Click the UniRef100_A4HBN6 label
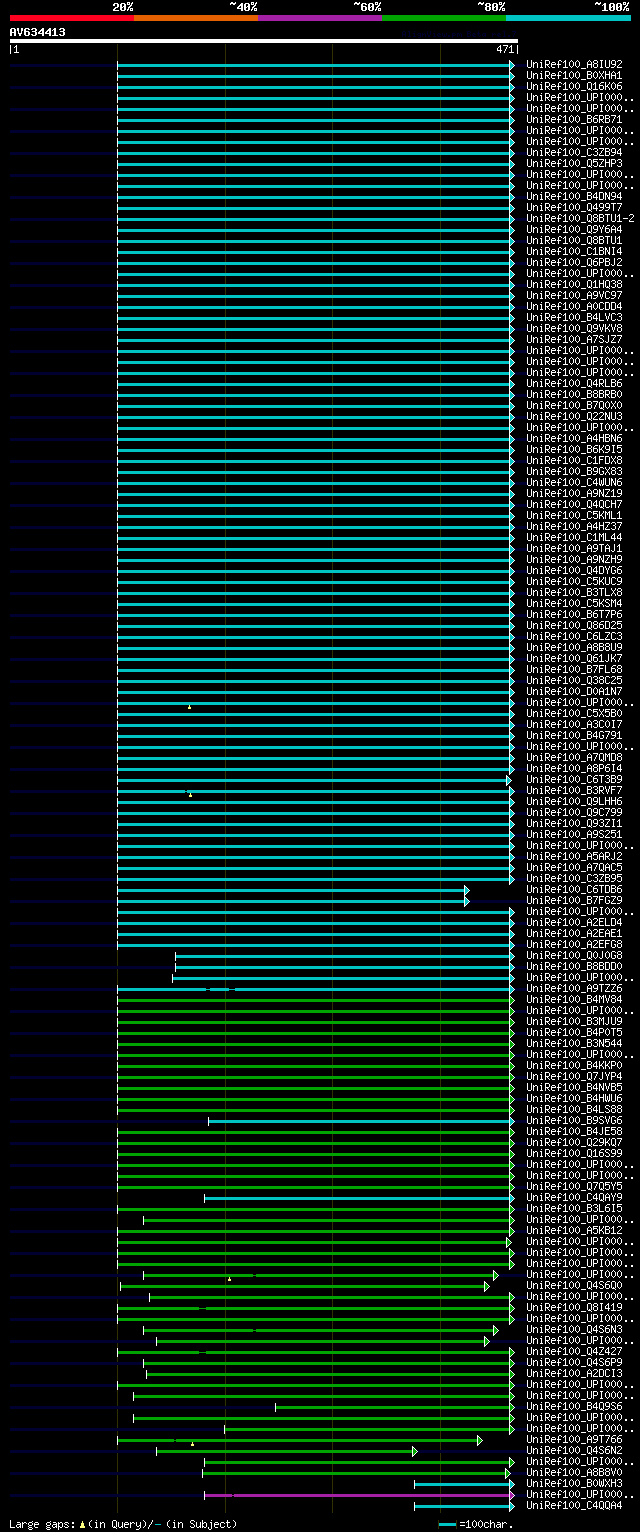 [x=574, y=438]
